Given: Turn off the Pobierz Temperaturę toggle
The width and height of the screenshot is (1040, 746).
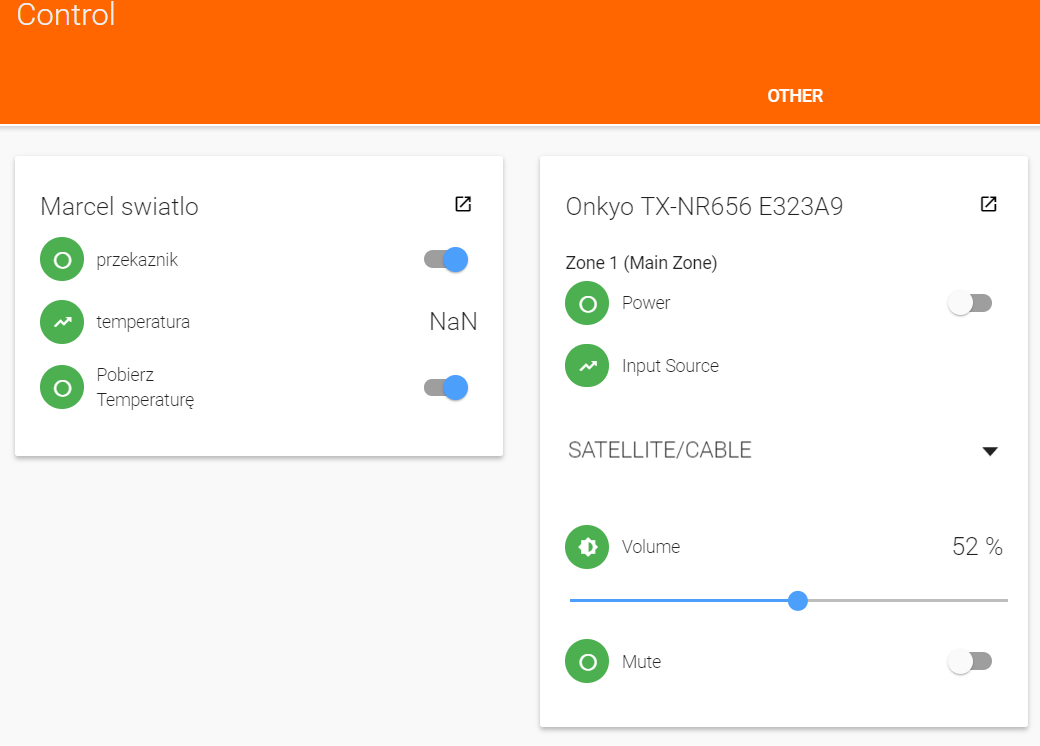Looking at the screenshot, I should 446,387.
